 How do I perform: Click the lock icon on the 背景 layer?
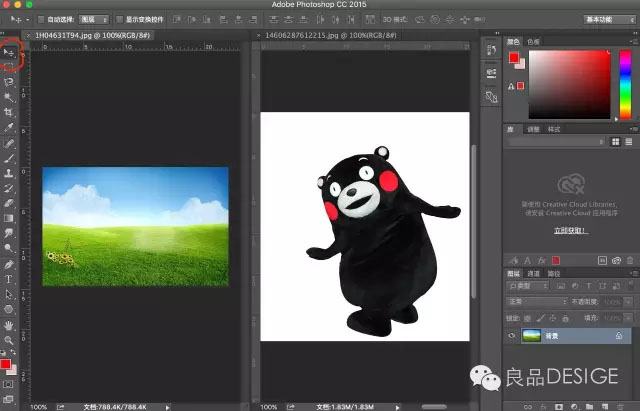(619, 337)
